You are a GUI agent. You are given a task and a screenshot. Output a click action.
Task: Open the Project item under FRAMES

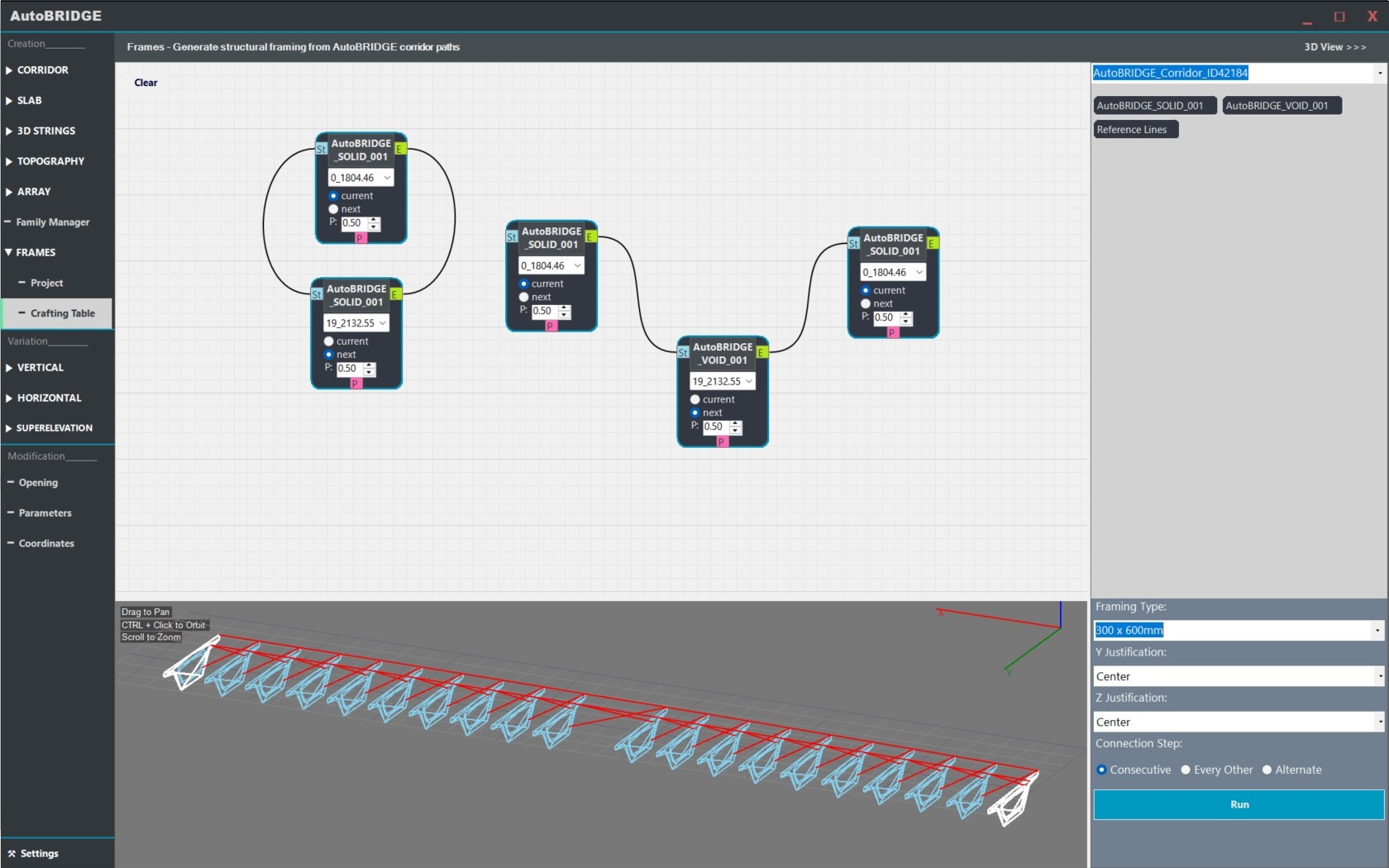[x=46, y=283]
